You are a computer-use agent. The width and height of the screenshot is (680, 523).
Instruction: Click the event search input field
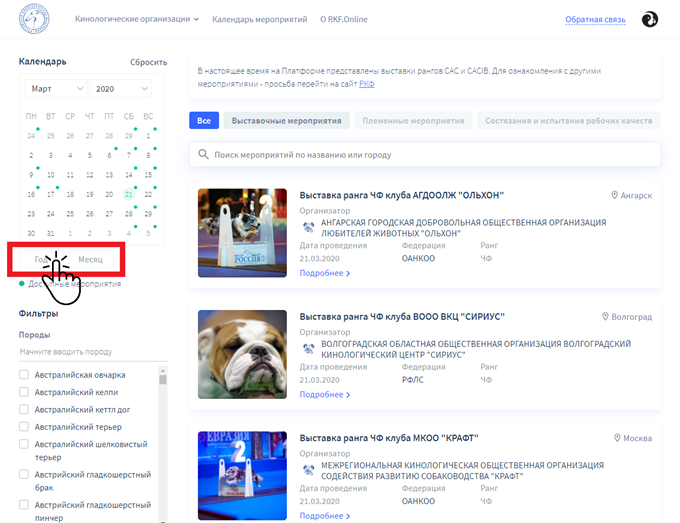click(430, 155)
